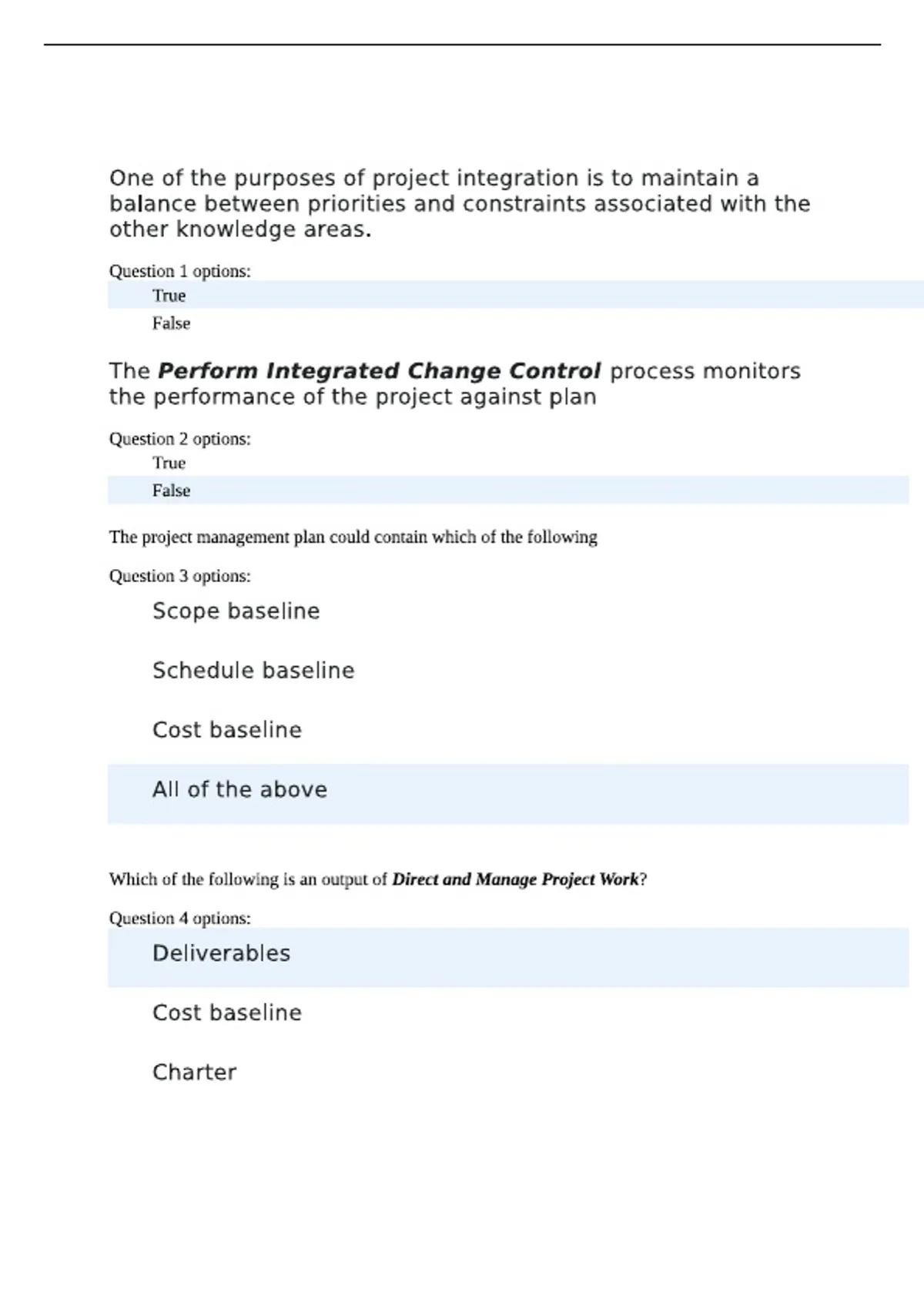
Task: Click the 'Question 1 options:' label
Action: point(179,271)
